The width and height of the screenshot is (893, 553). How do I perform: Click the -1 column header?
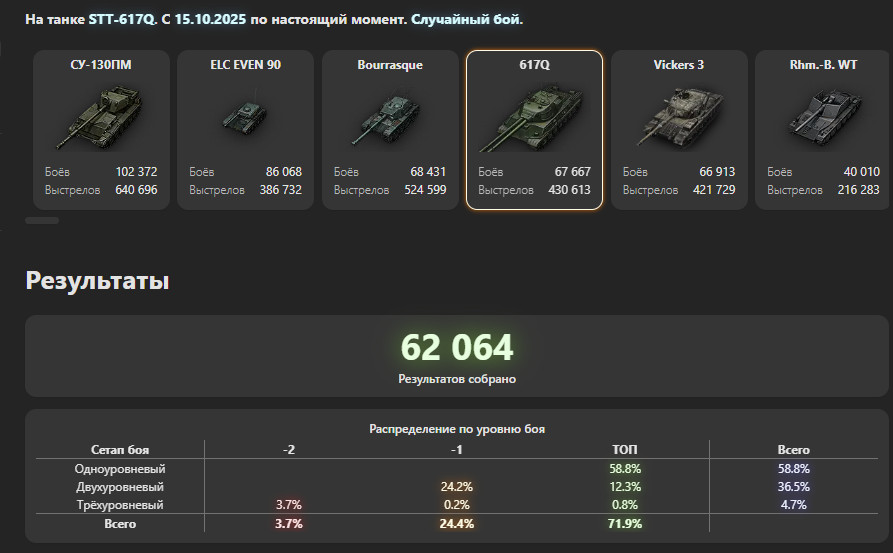[x=456, y=450]
